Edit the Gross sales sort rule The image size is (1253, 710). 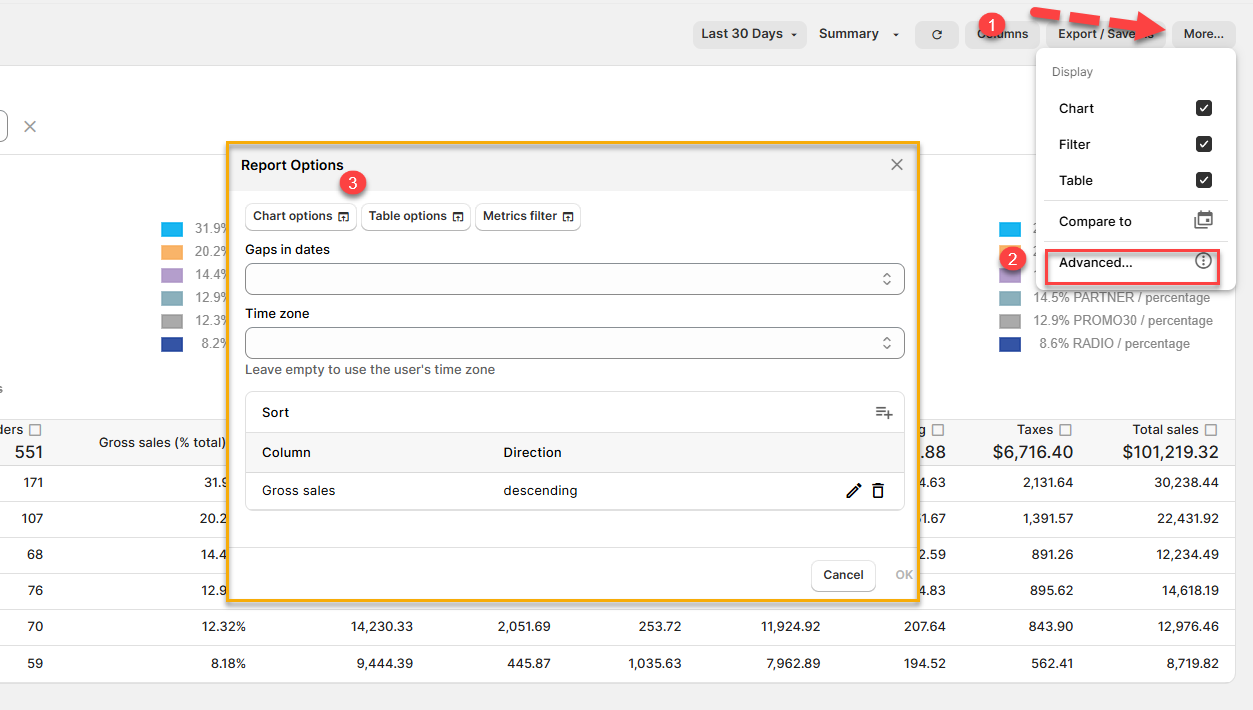(853, 491)
